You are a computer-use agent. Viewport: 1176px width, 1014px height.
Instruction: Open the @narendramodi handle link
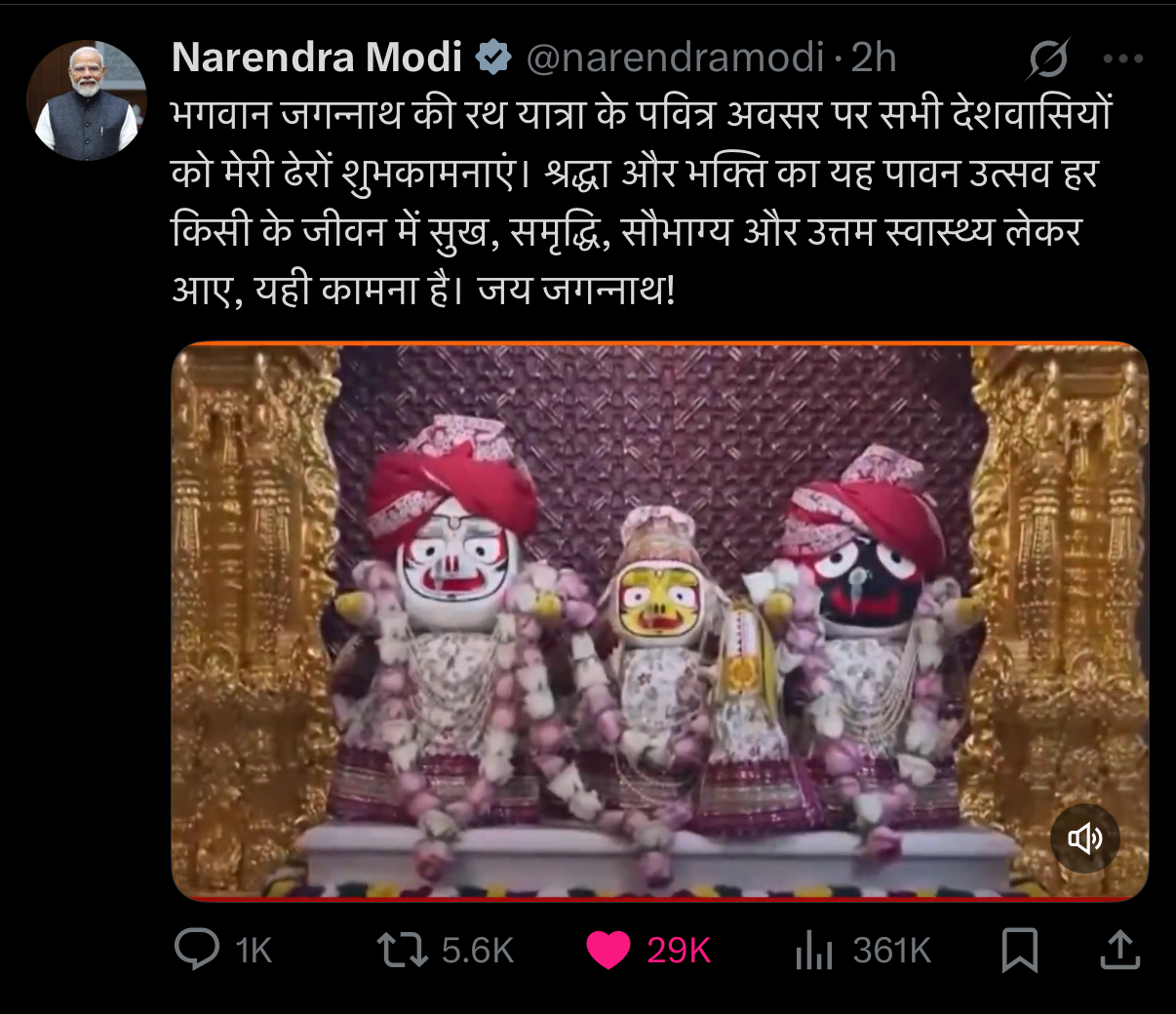click(676, 58)
